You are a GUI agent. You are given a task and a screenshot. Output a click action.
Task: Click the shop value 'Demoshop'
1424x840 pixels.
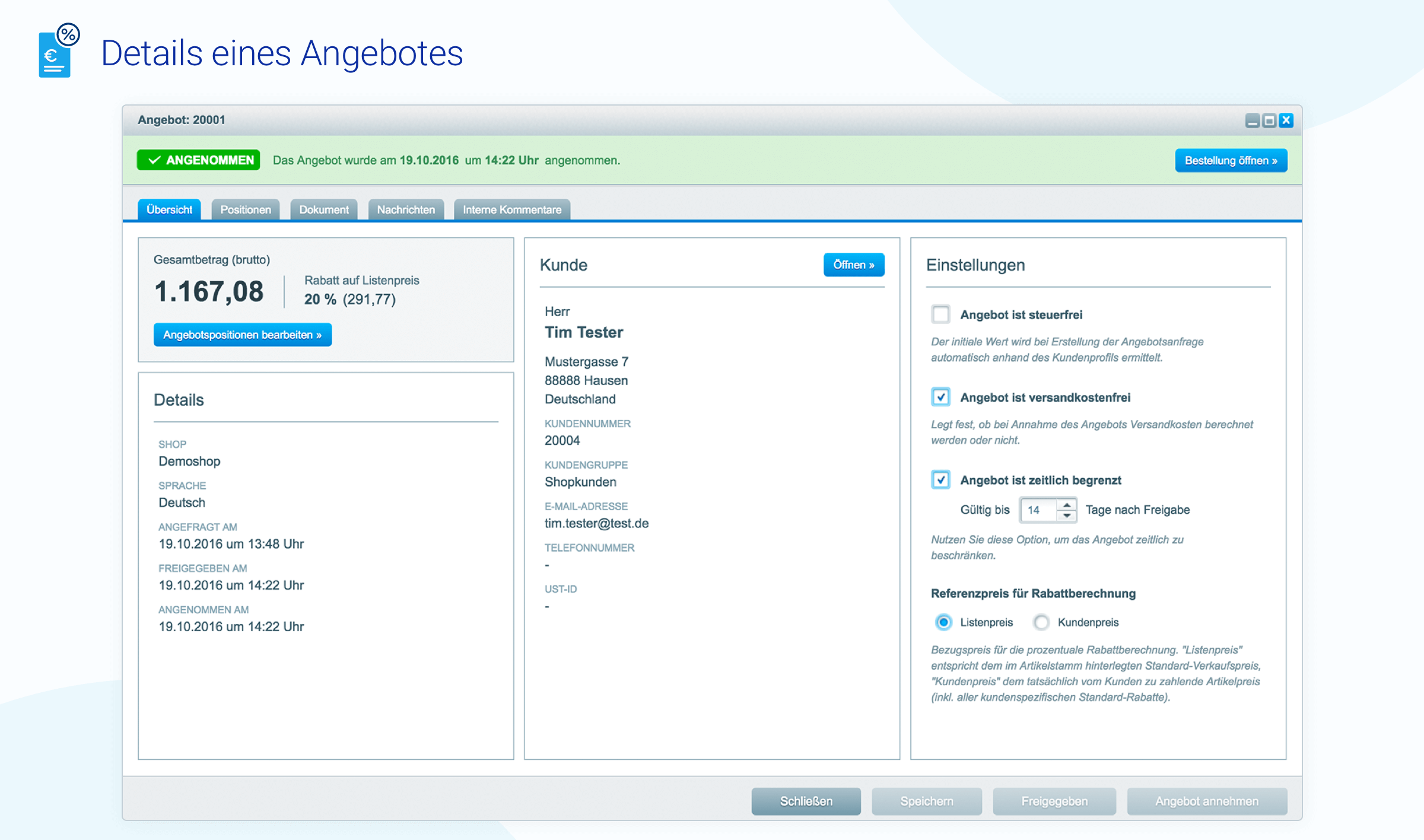coord(189,462)
